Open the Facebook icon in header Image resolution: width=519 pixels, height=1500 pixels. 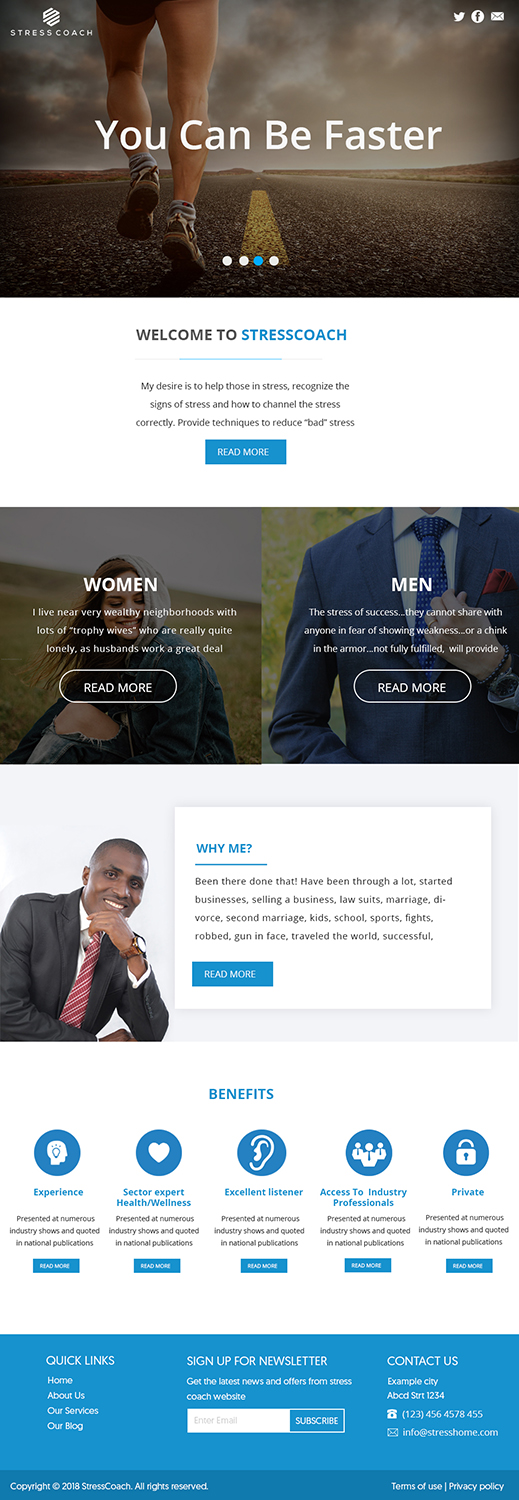478,16
